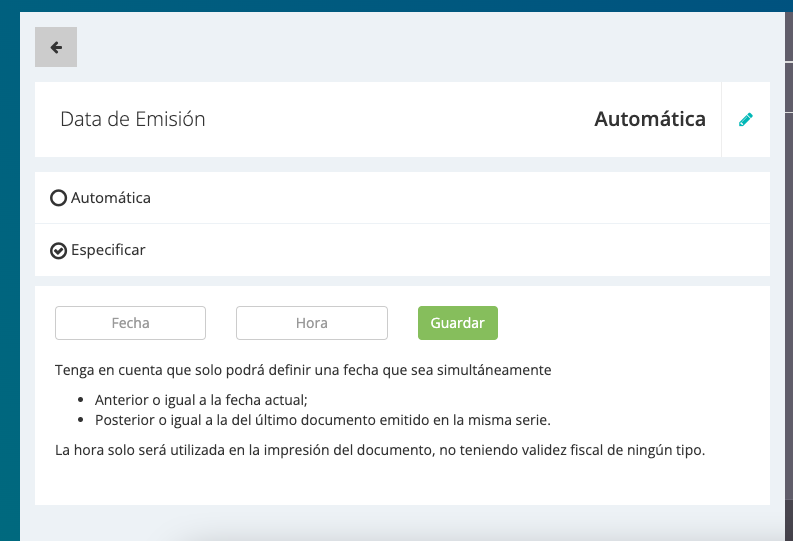Click empty area right of Guardar button

click(630, 323)
